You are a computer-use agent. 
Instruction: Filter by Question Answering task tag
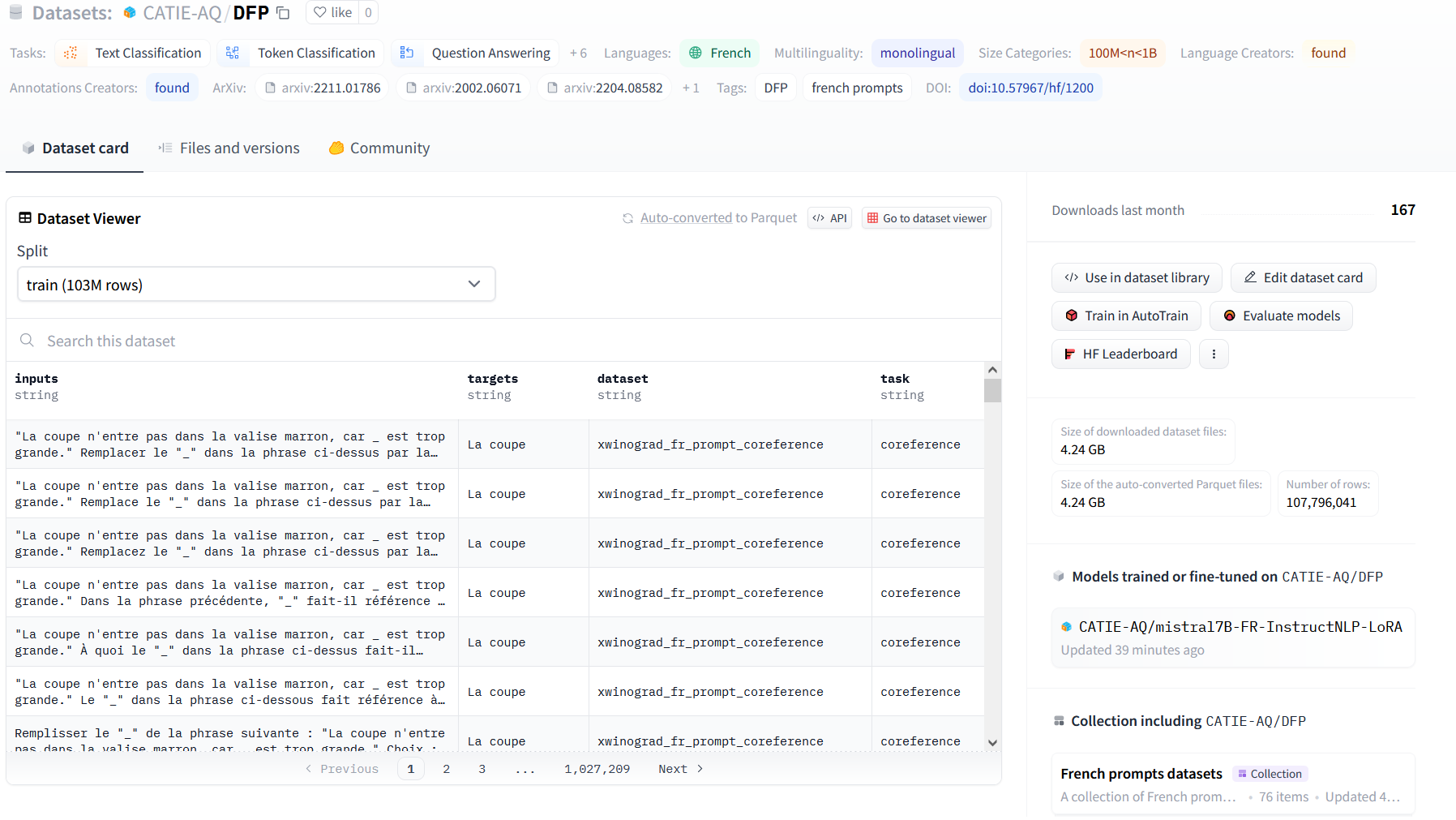point(475,53)
